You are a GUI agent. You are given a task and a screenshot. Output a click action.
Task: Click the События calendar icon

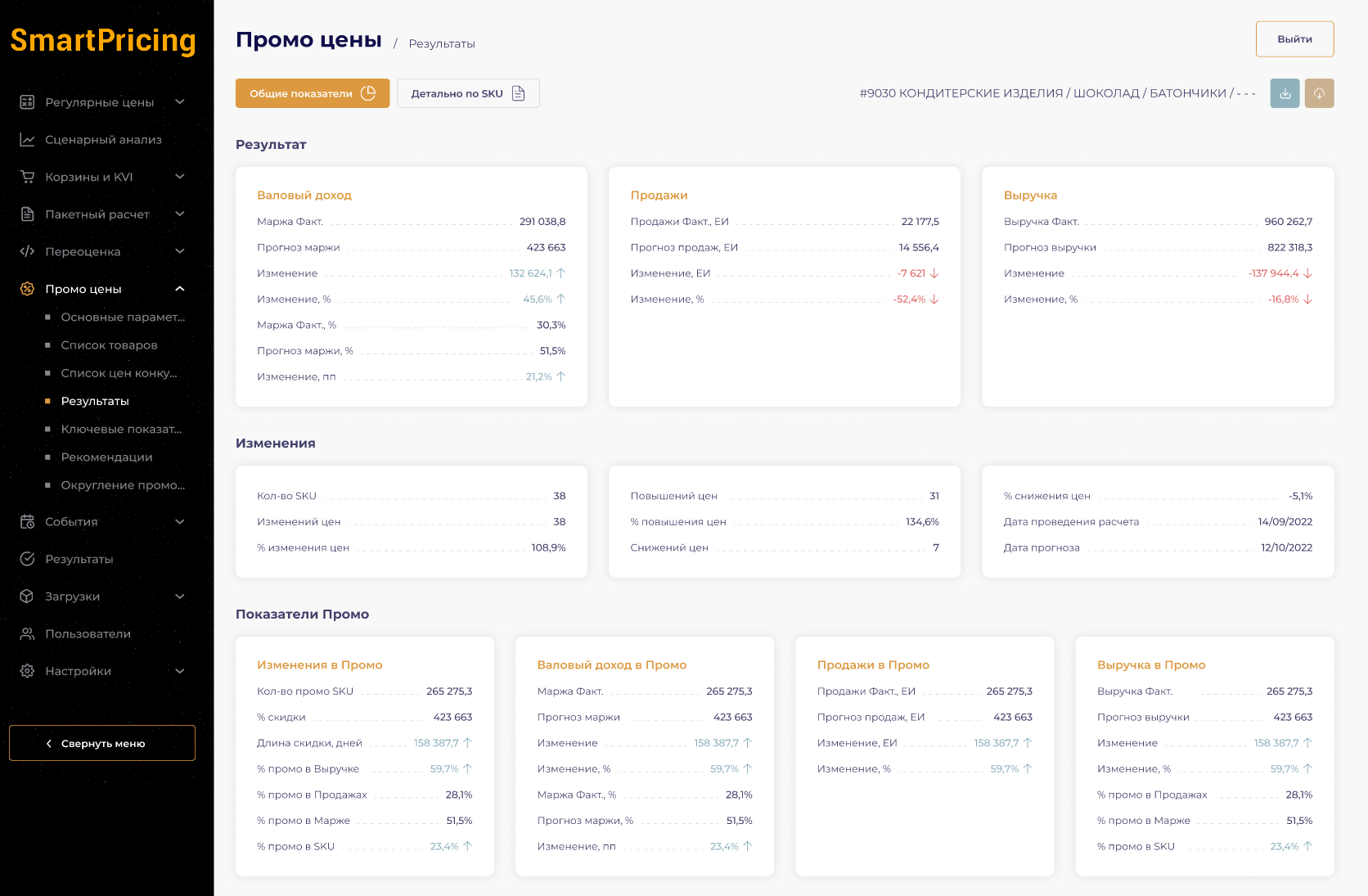tap(27, 522)
